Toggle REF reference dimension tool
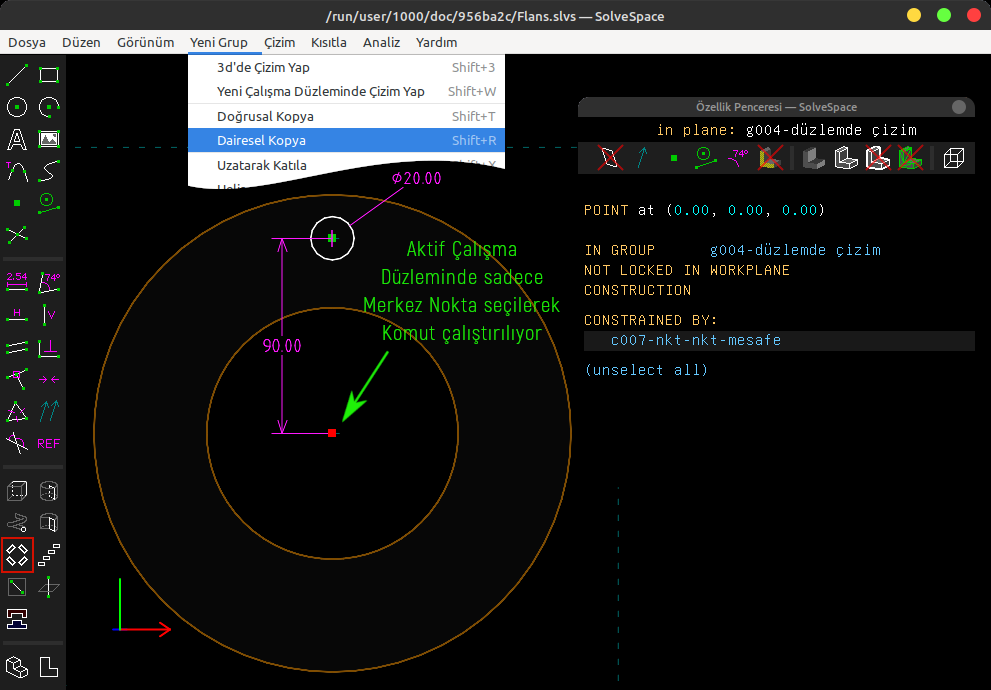The image size is (991, 690). (x=49, y=444)
